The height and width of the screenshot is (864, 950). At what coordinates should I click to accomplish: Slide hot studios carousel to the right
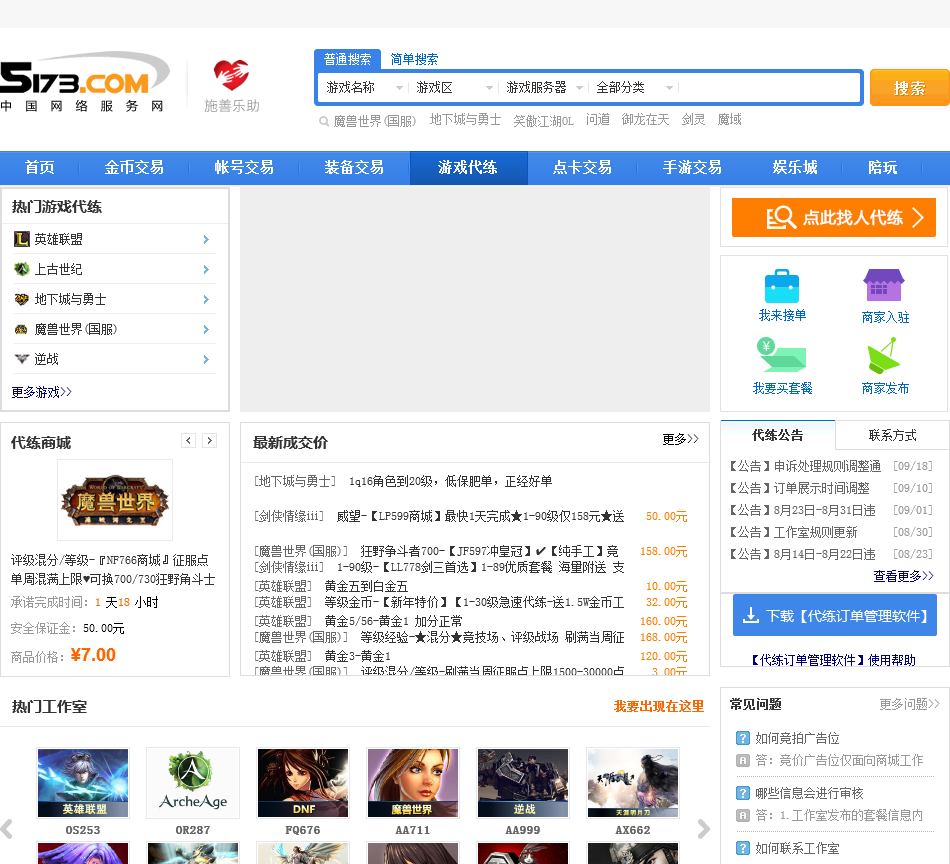click(703, 828)
